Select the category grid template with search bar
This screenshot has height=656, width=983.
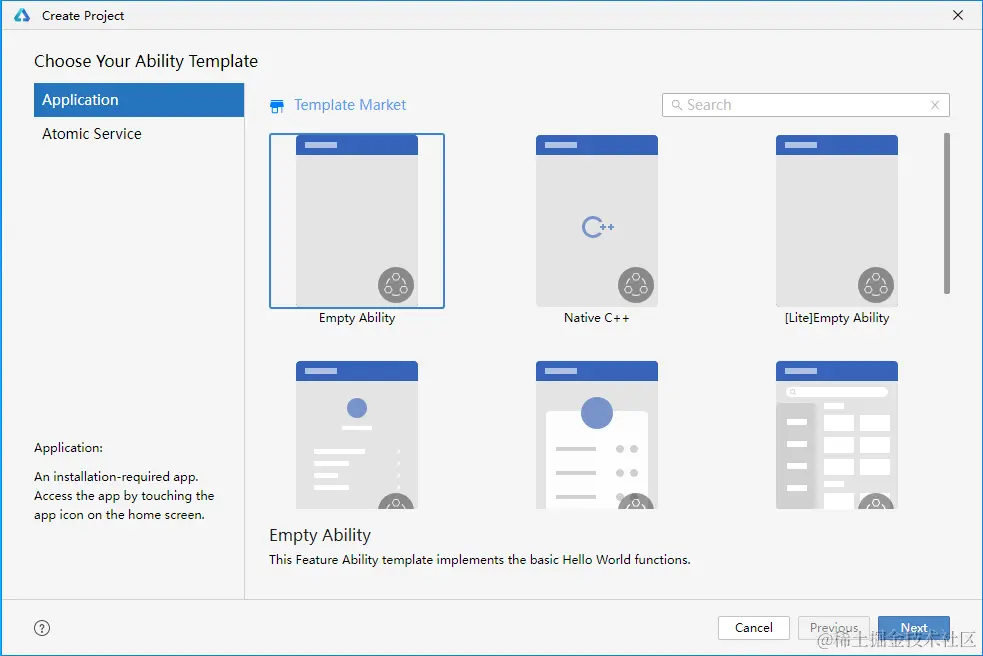pos(837,435)
